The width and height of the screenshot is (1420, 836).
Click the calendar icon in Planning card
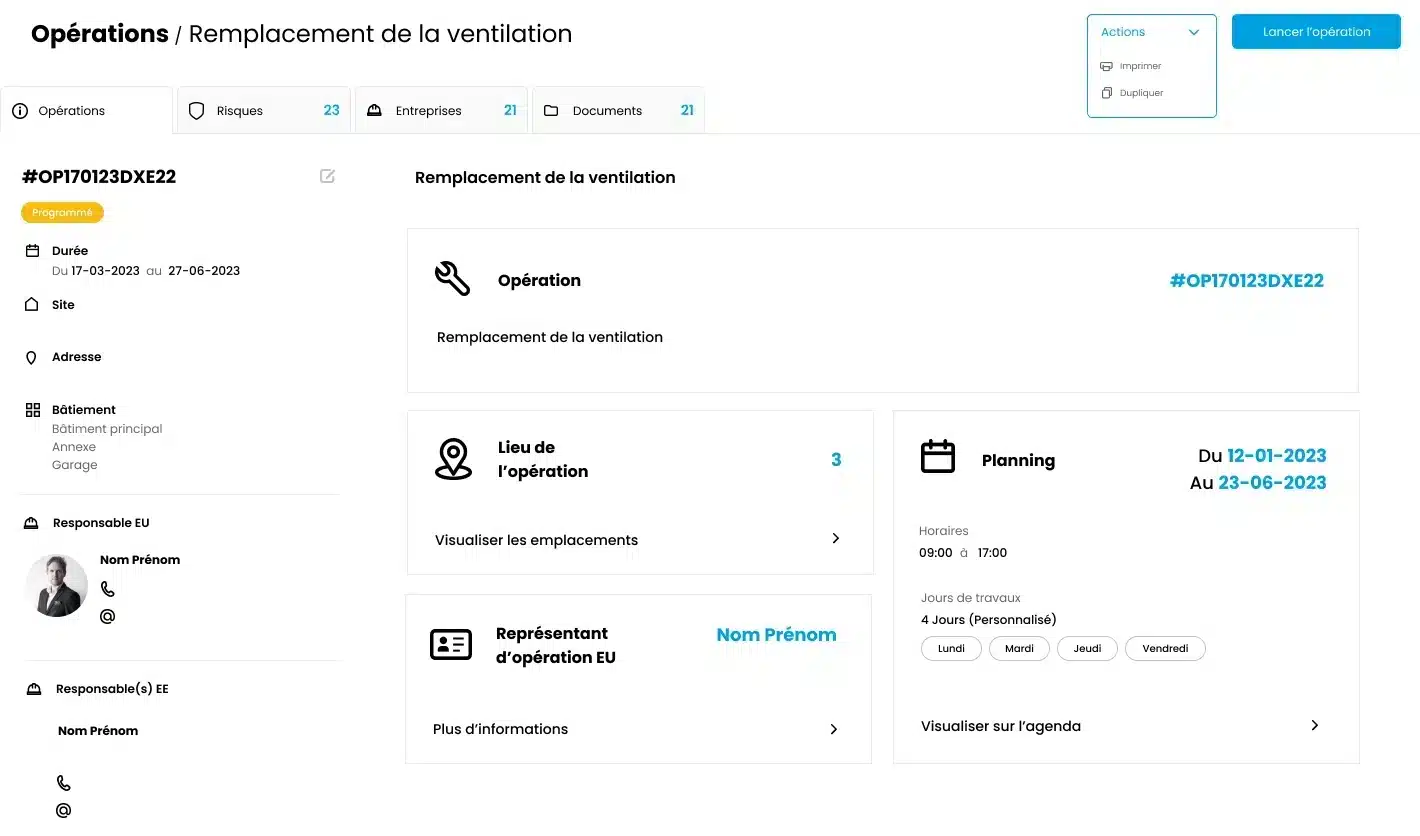click(937, 457)
